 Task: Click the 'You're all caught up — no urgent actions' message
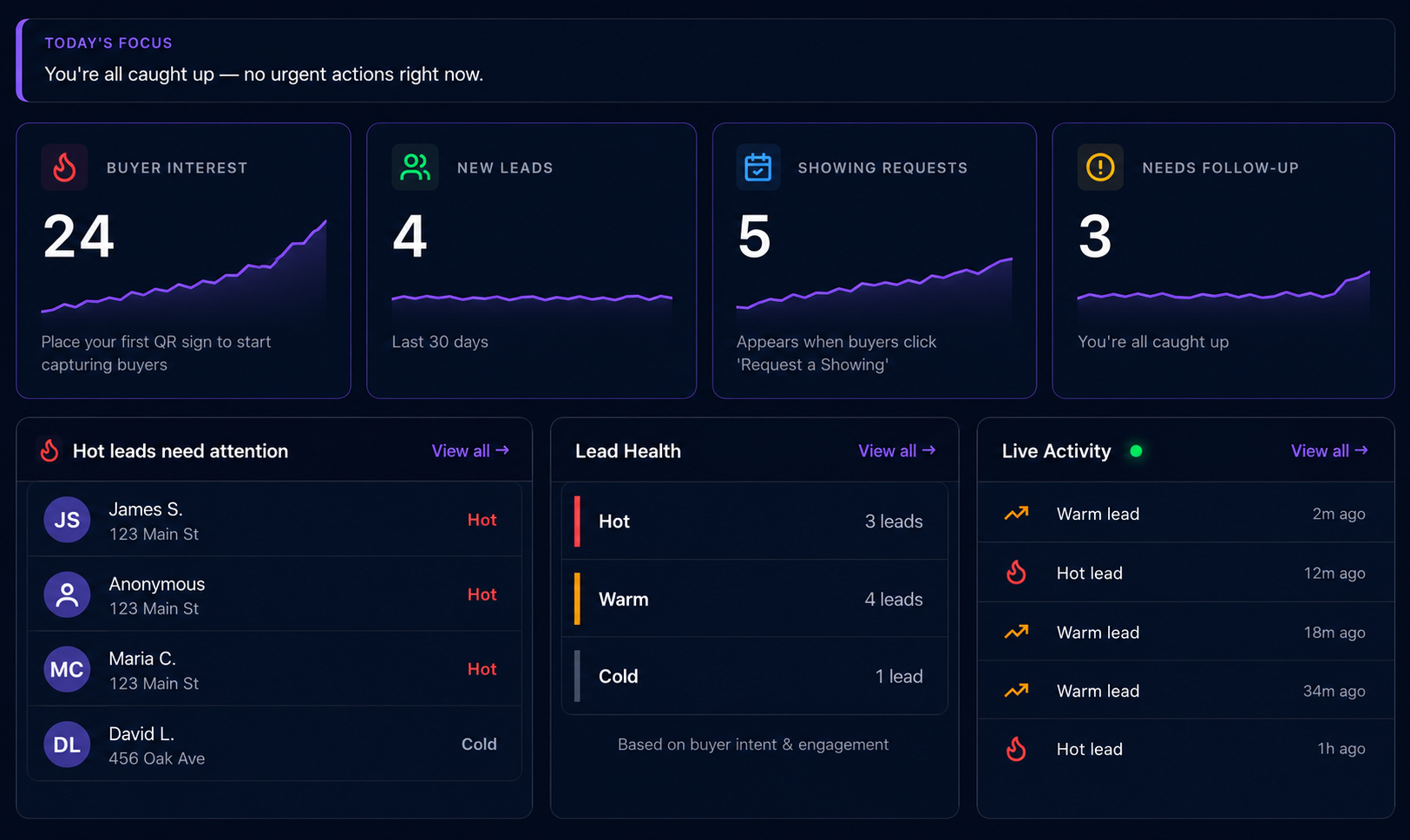click(264, 75)
